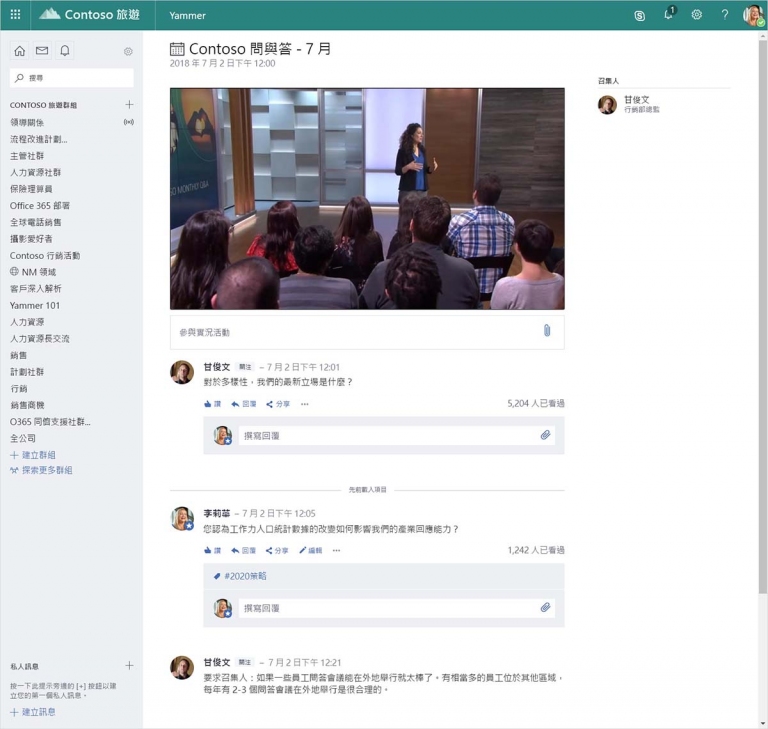Attach file in 參與實況活動 box
768x729 pixels.
(x=547, y=331)
